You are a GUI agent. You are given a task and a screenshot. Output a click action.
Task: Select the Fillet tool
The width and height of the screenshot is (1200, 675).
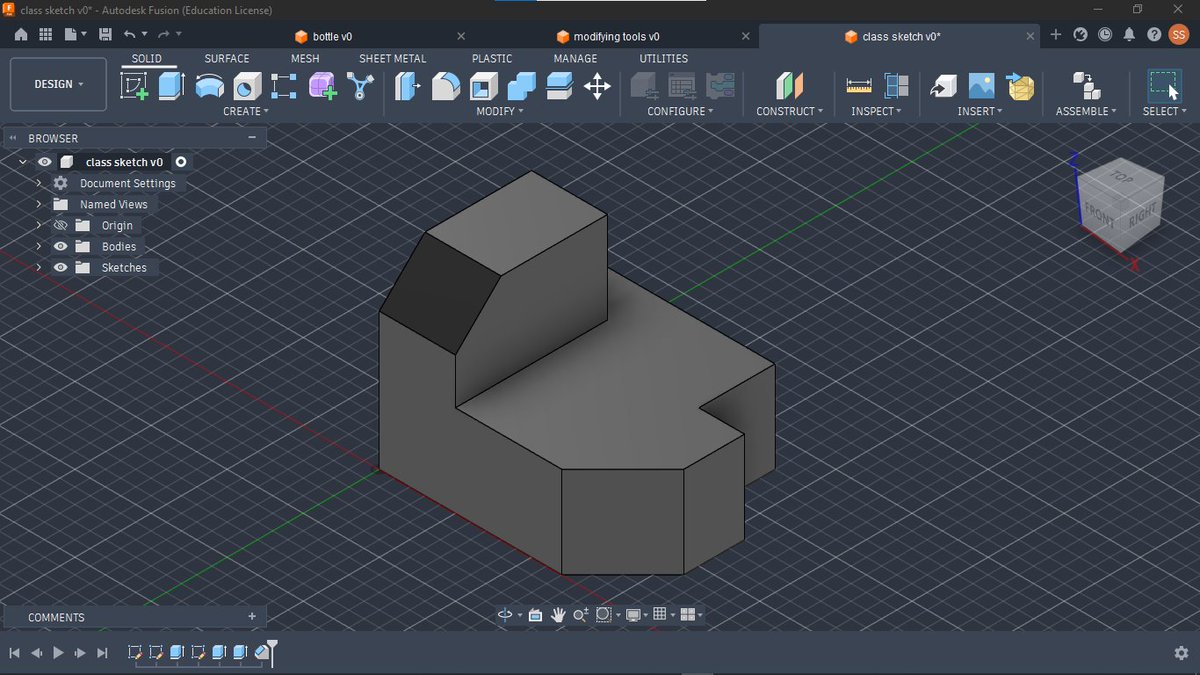446,86
